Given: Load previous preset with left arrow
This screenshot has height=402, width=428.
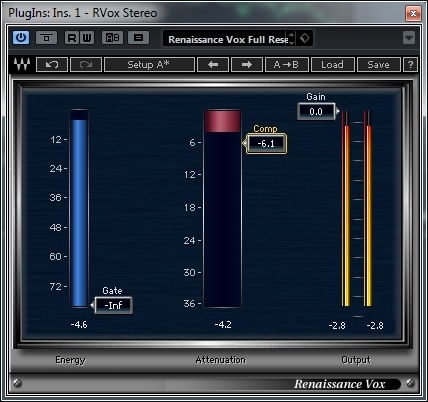Looking at the screenshot, I should coord(213,64).
